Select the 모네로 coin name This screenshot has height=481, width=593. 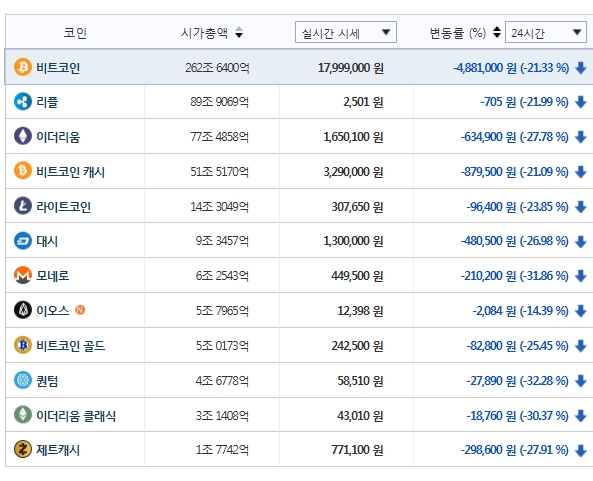[x=53, y=276]
